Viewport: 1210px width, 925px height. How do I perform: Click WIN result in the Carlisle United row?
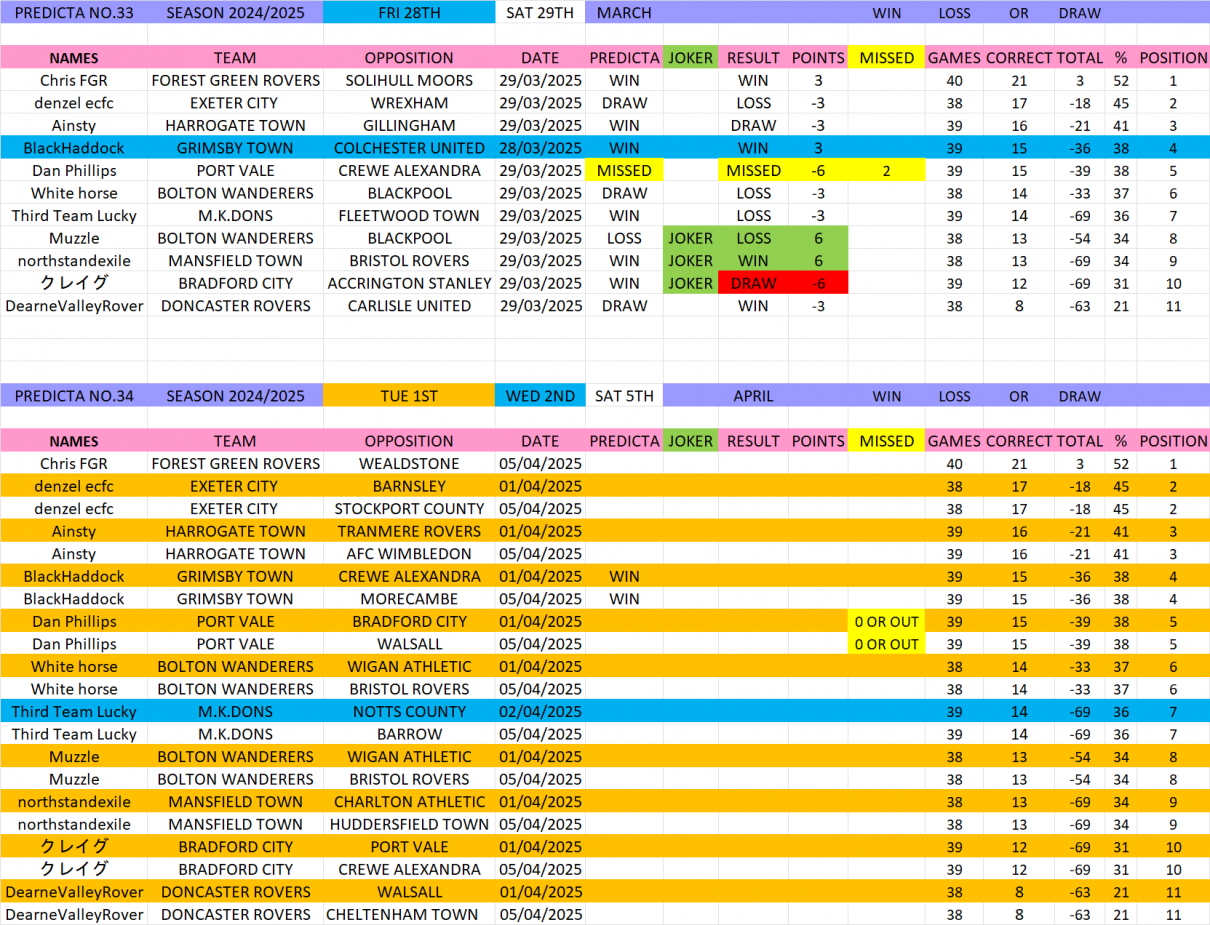tap(753, 306)
